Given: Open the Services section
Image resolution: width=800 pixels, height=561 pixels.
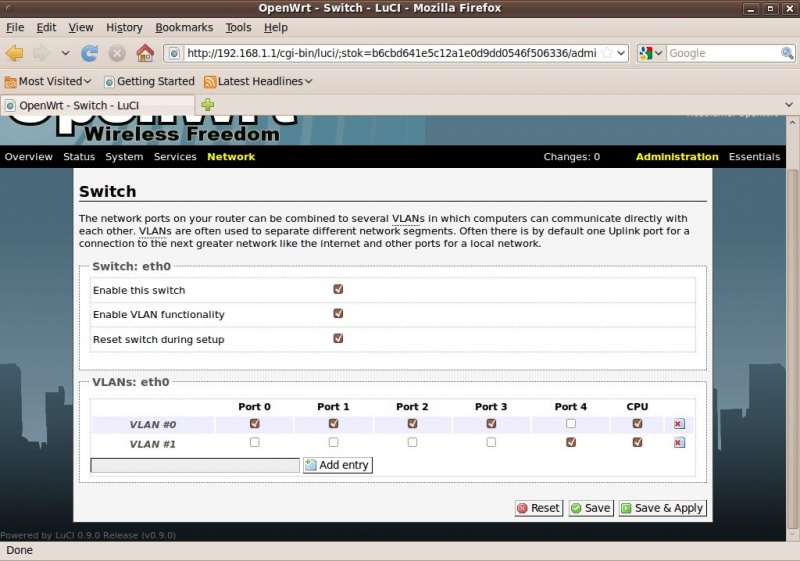Looking at the screenshot, I should point(175,157).
